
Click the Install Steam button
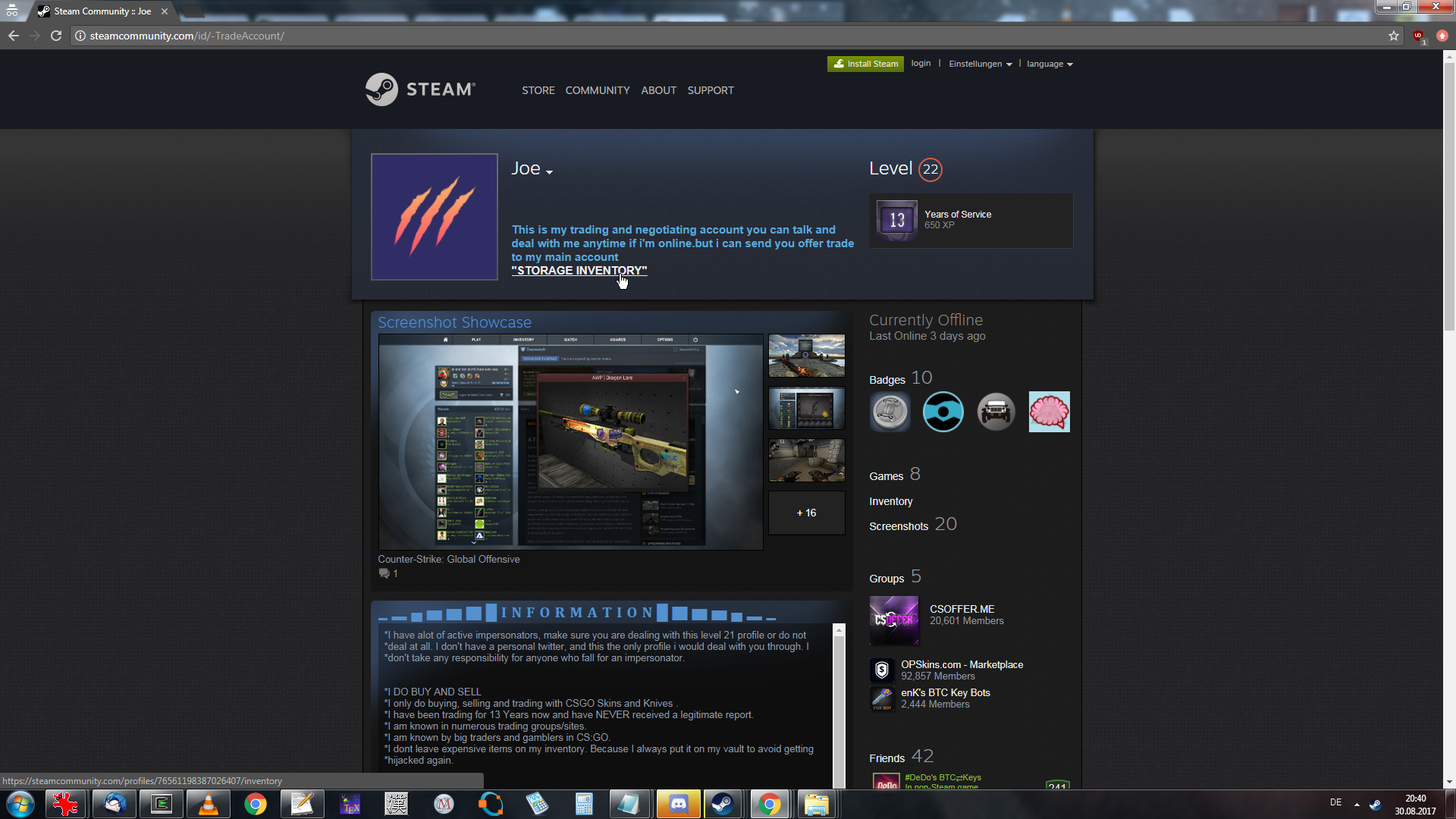[865, 64]
